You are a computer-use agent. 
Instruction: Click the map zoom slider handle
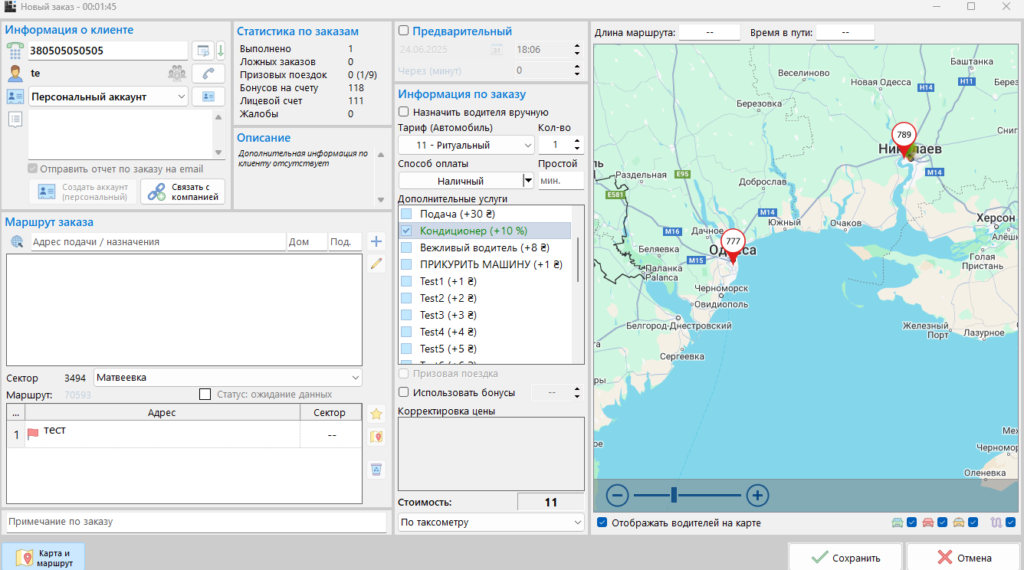(674, 495)
